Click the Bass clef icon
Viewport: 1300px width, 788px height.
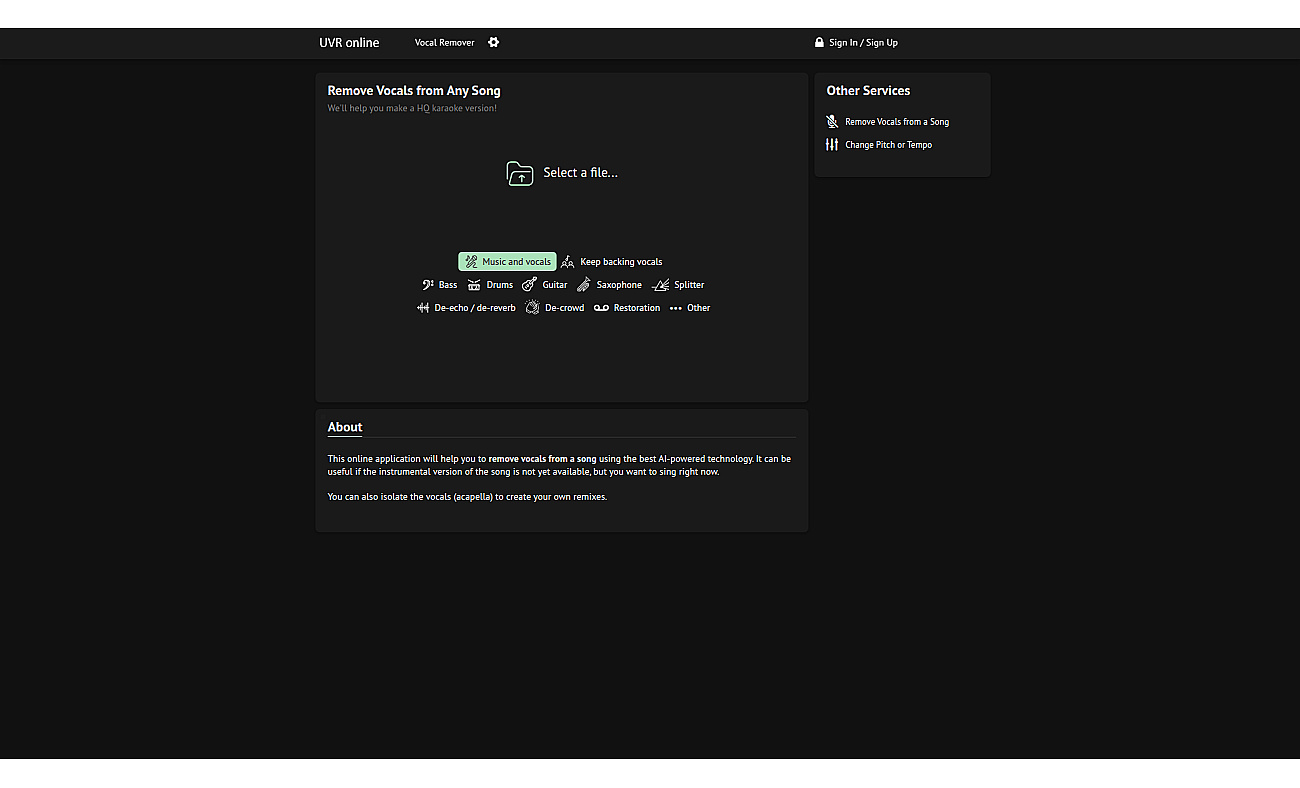click(x=428, y=285)
